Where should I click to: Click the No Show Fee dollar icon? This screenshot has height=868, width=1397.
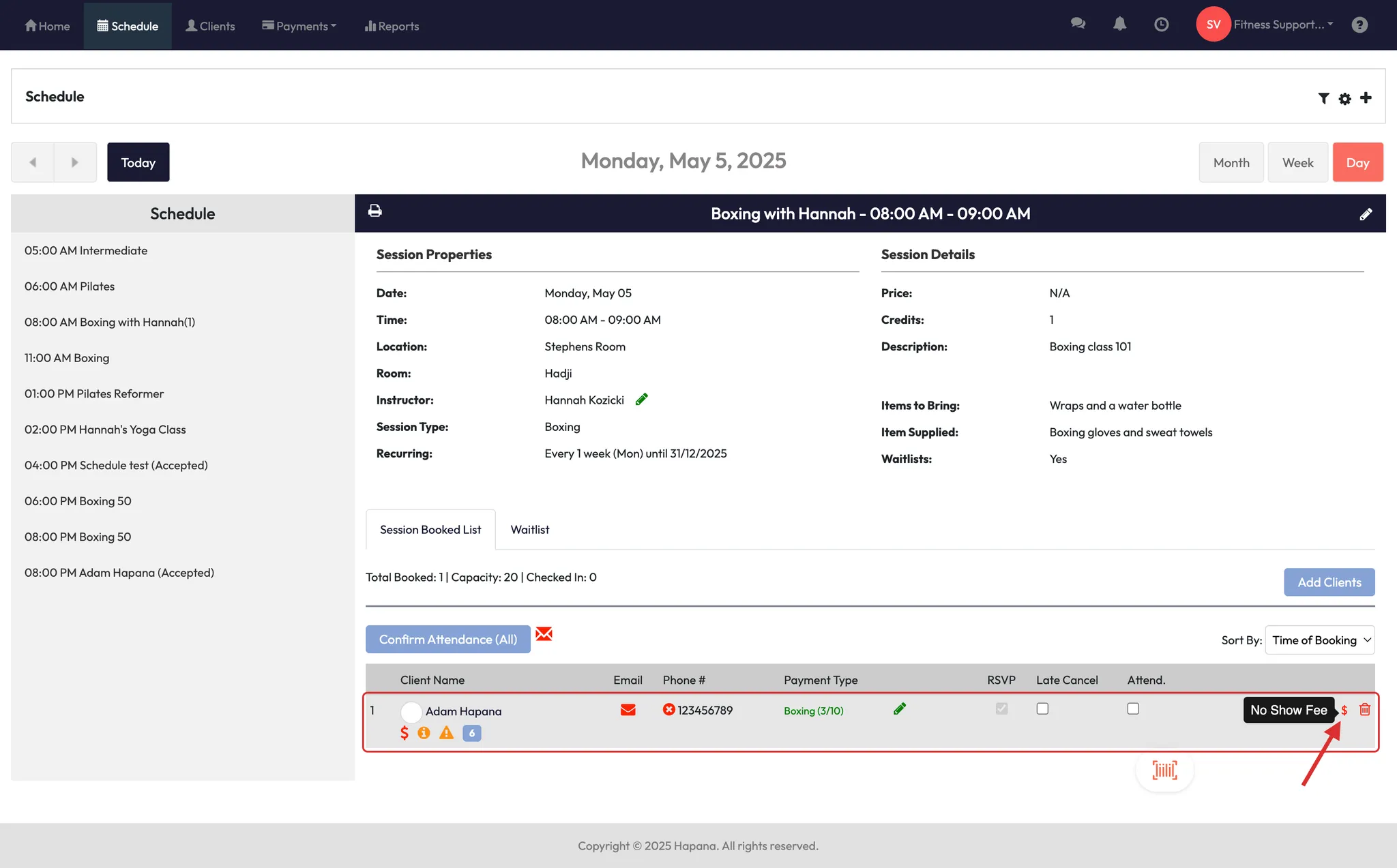pyautogui.click(x=1344, y=710)
